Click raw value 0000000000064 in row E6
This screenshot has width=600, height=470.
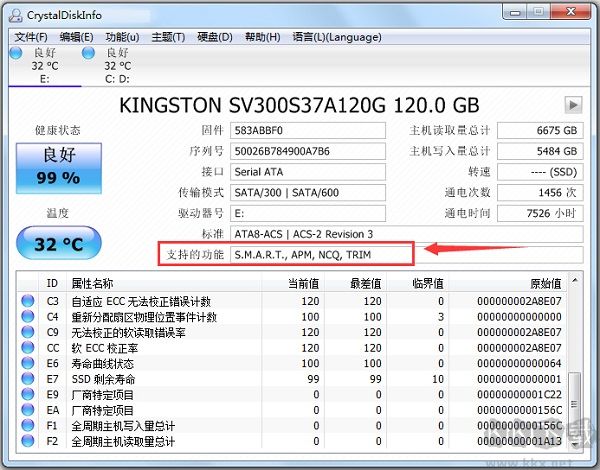[x=519, y=363]
